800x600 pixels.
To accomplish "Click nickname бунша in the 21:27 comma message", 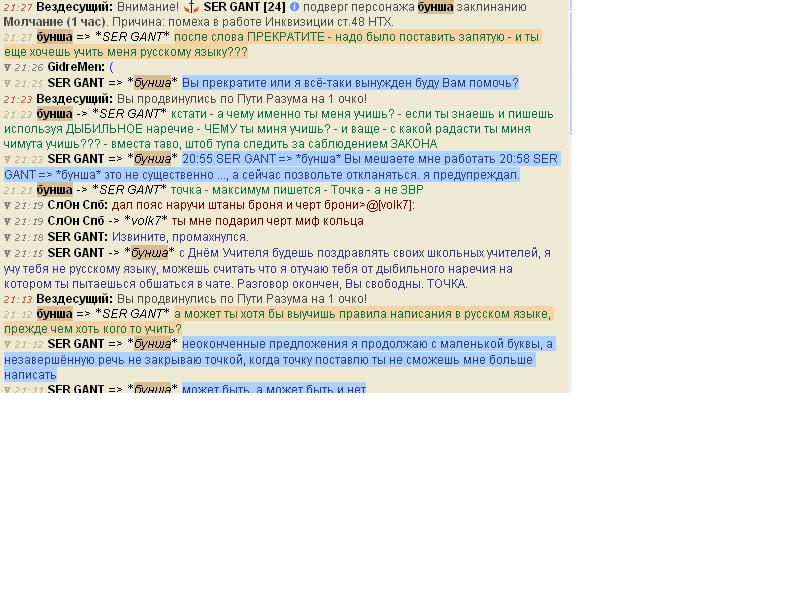I will click(x=54, y=37).
